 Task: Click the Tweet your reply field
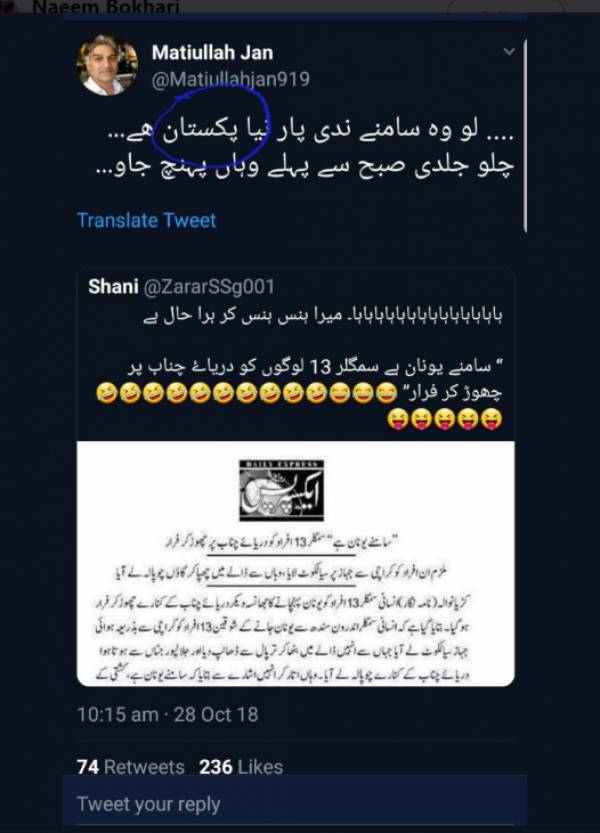(295, 804)
